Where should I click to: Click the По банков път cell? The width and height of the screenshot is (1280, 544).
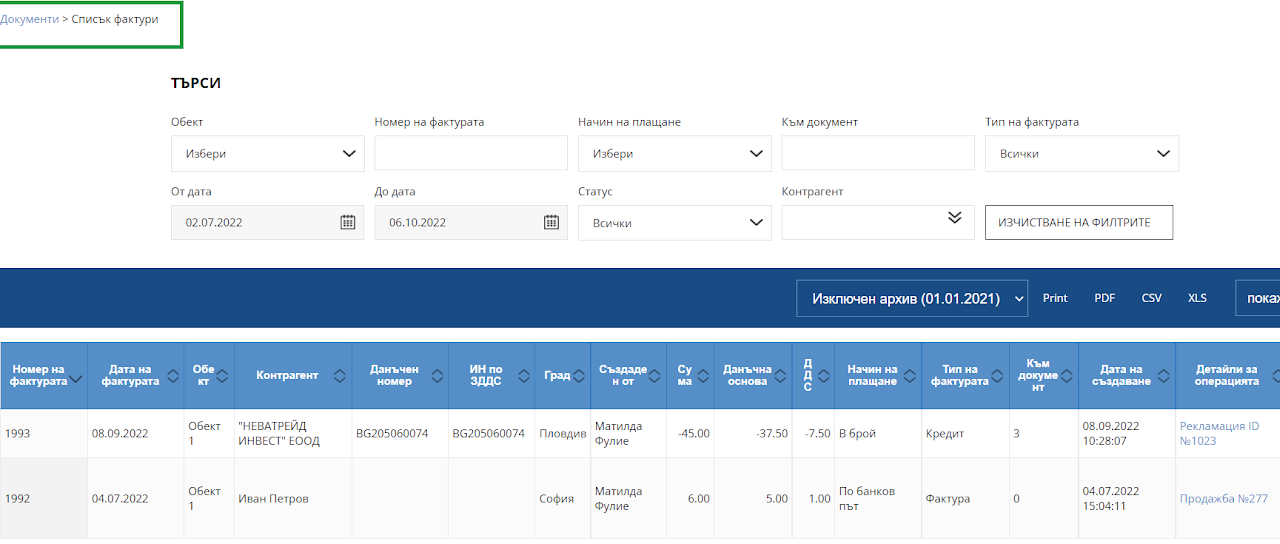pos(878,498)
